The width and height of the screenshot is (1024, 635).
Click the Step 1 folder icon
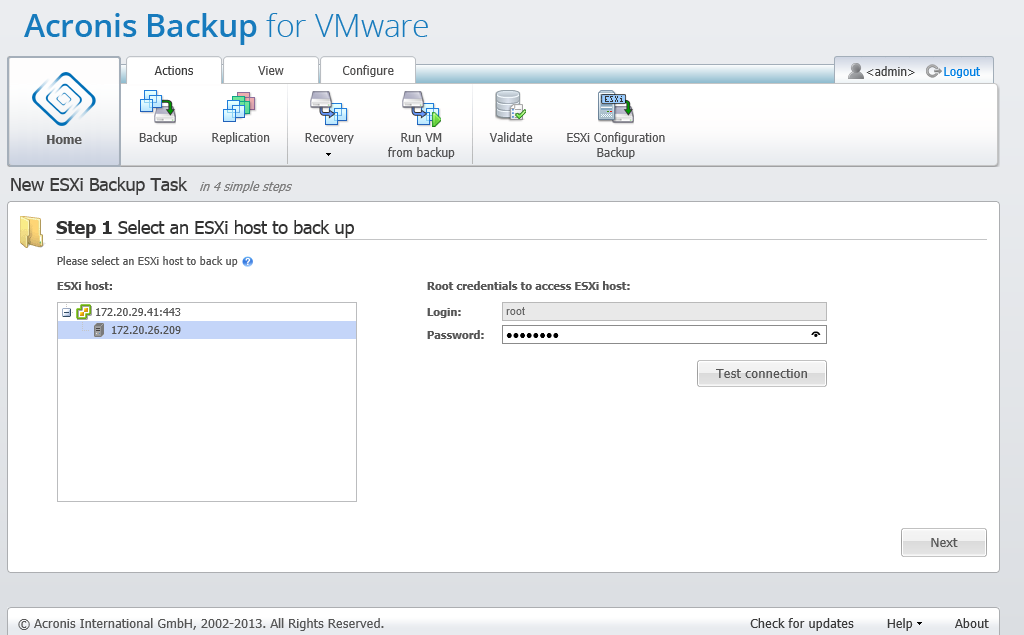(31, 232)
